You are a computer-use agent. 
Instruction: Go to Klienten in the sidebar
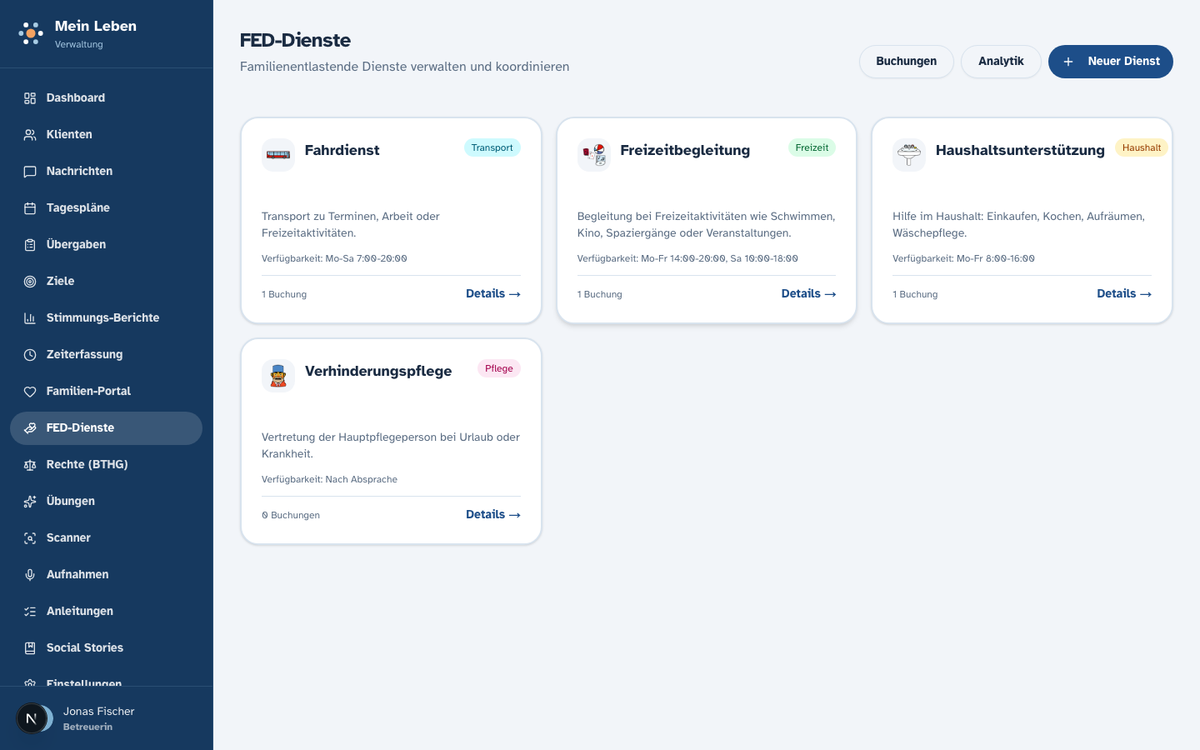(x=106, y=135)
